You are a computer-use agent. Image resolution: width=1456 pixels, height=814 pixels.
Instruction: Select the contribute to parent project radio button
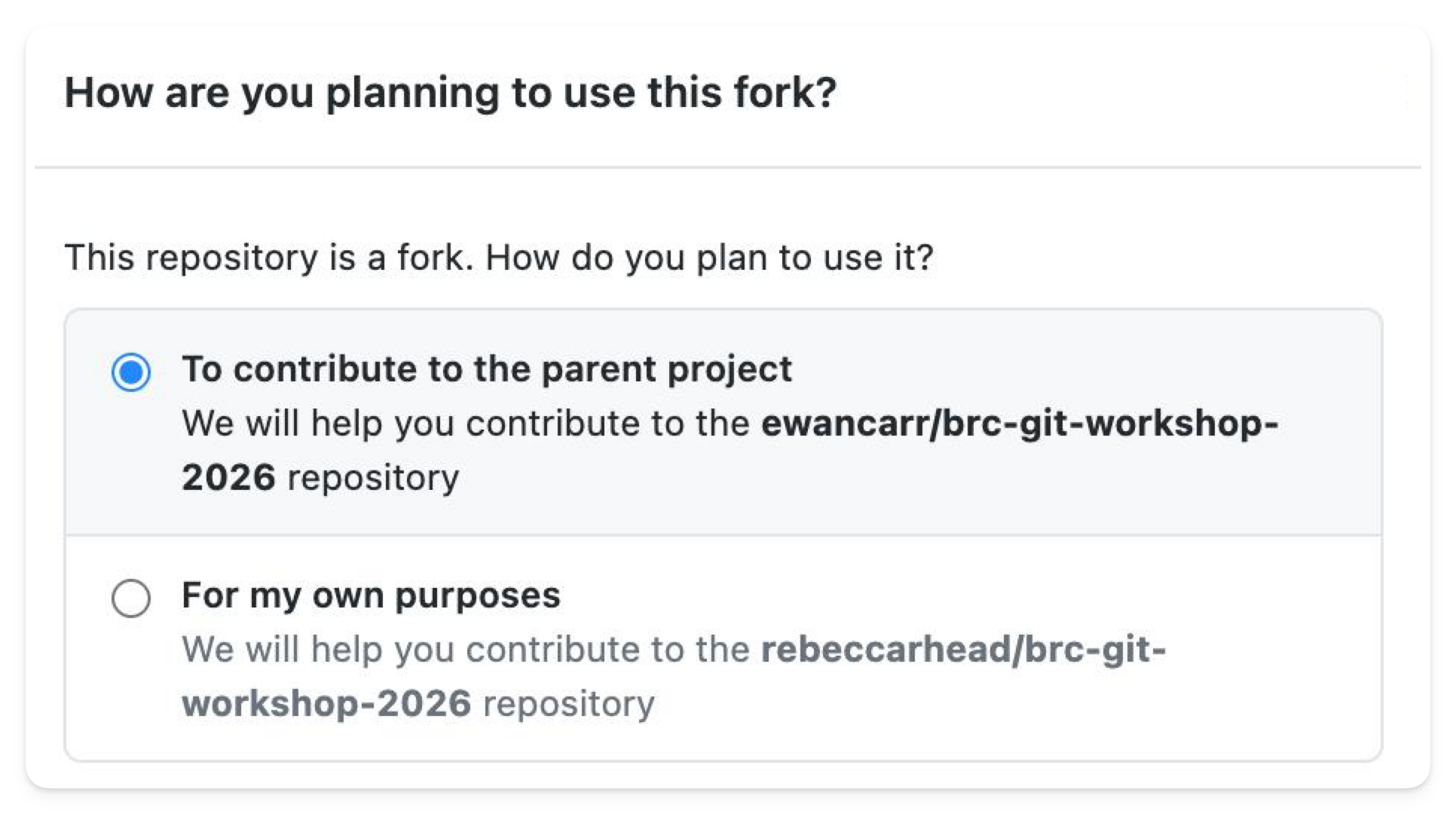pyautogui.click(x=131, y=372)
